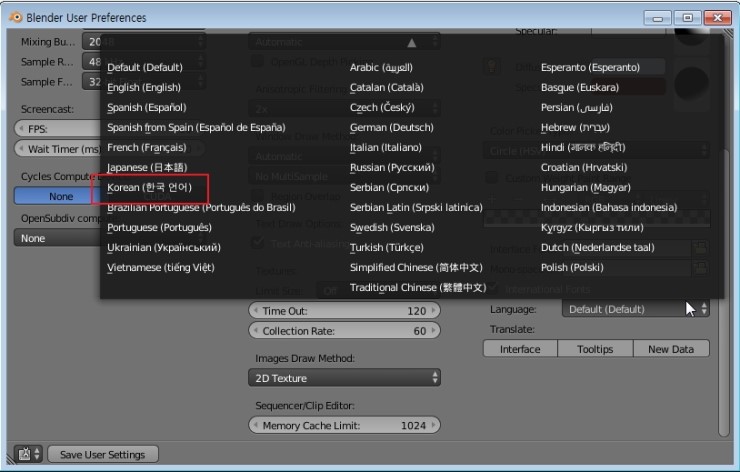The width and height of the screenshot is (740, 472).
Task: Choose Serbian Latin language
Action: click(x=416, y=208)
